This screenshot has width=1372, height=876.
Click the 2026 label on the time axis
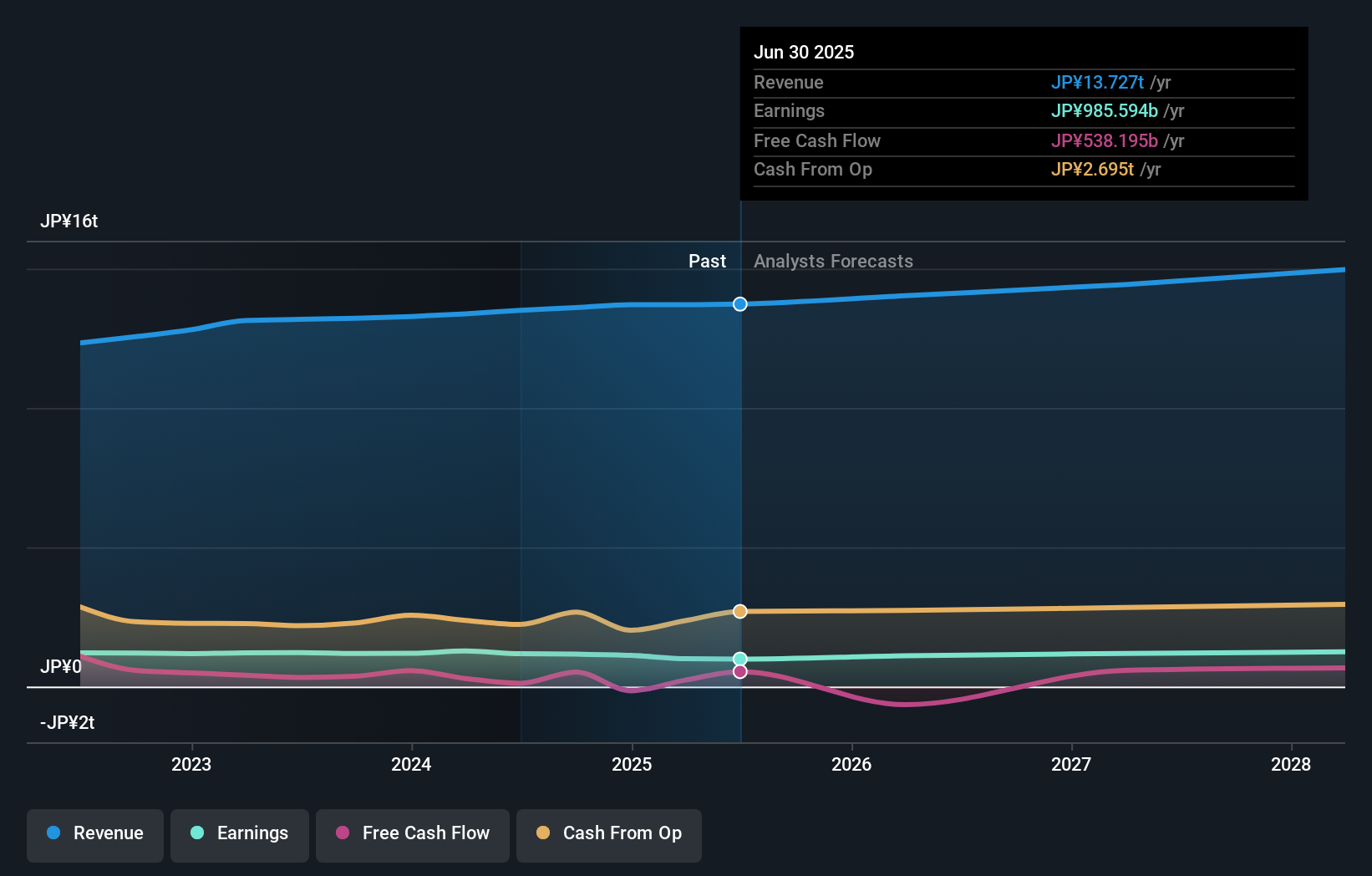coord(851,764)
